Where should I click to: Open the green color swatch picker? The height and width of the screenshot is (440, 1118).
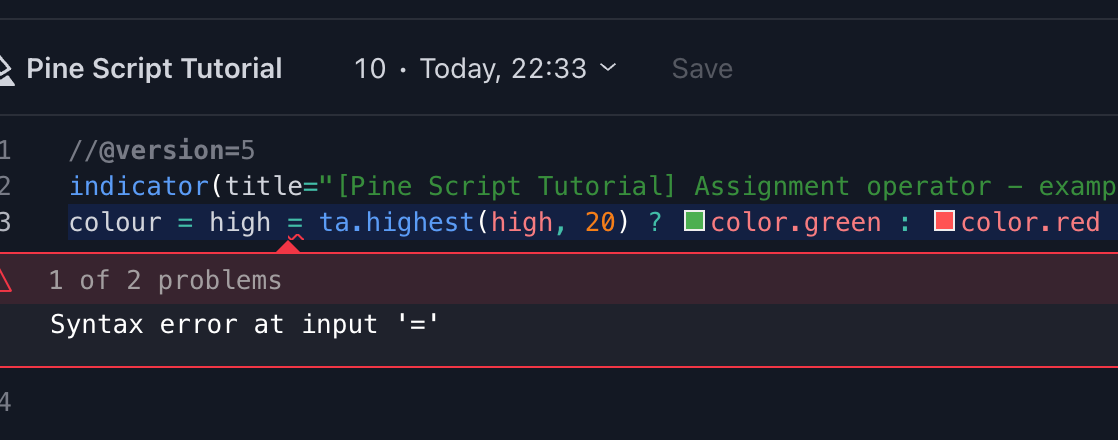(x=694, y=221)
